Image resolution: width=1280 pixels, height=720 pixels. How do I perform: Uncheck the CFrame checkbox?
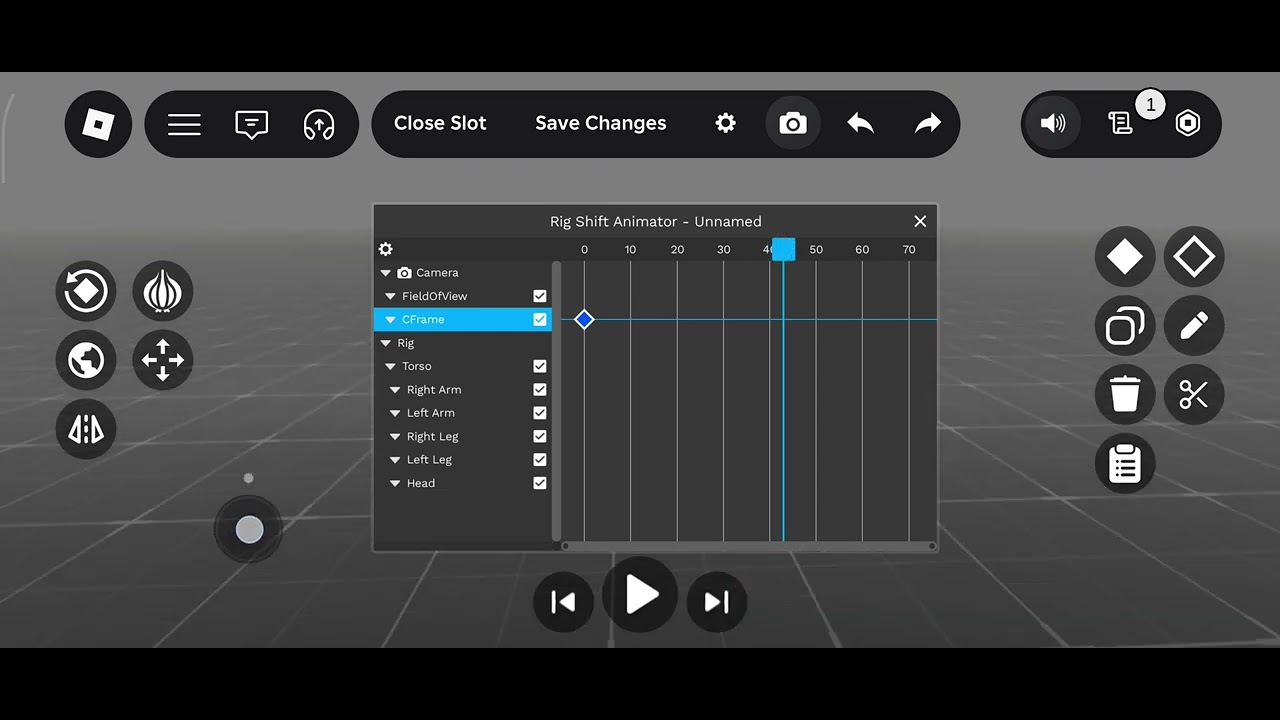540,319
